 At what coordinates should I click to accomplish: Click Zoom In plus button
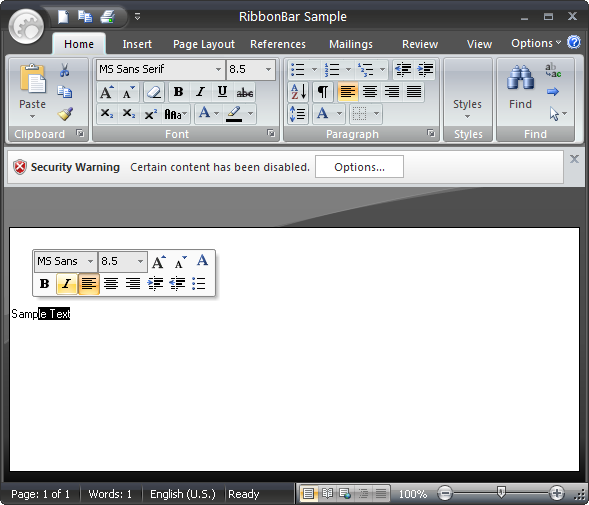(x=557, y=493)
